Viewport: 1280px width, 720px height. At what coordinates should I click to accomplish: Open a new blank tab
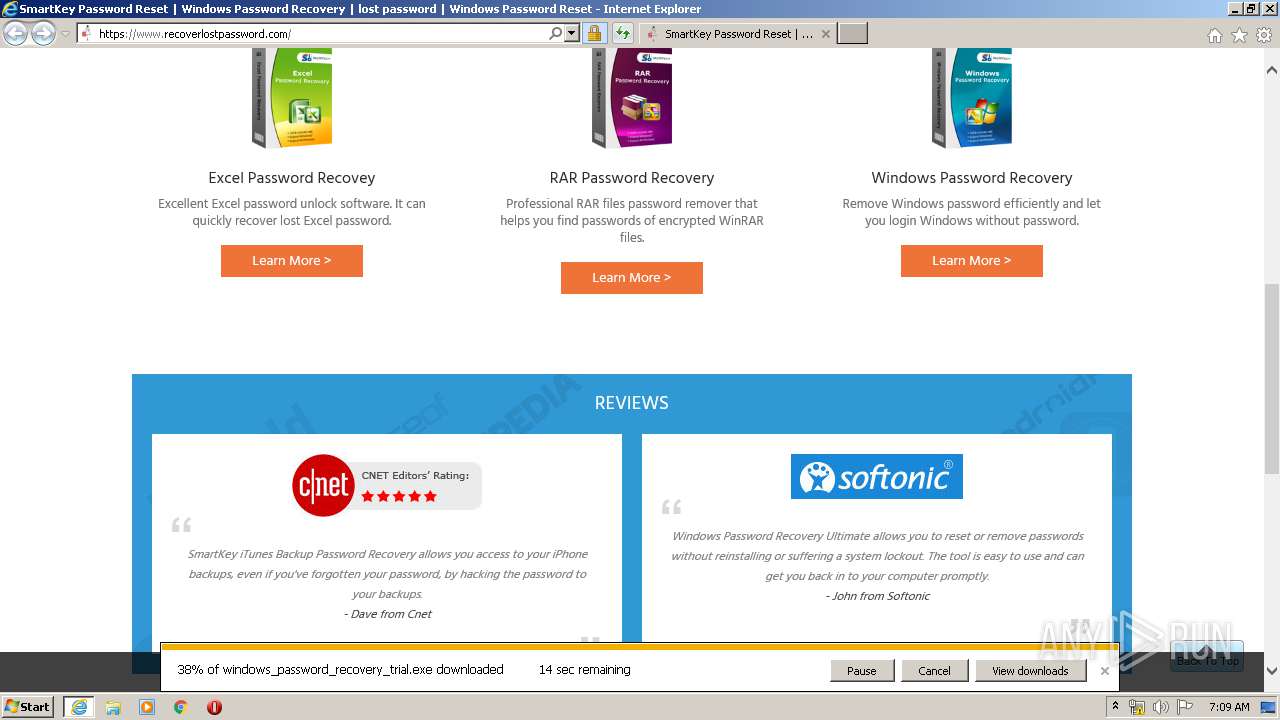[852, 33]
